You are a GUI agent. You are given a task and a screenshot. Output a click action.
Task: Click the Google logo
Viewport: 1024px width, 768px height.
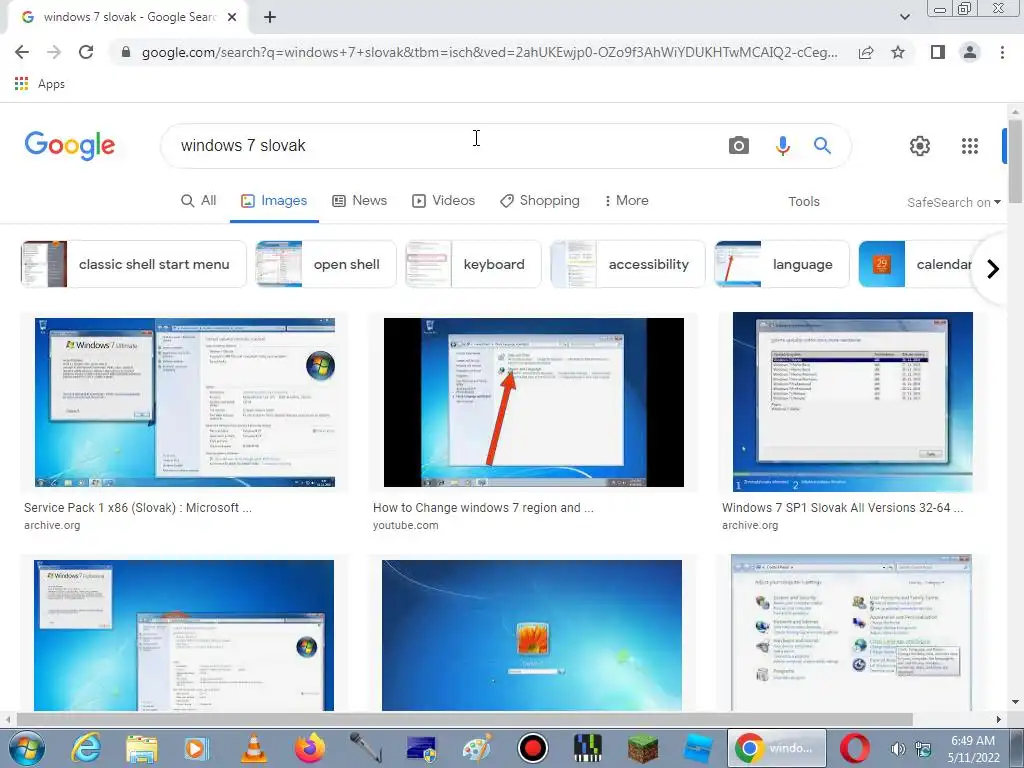tap(70, 145)
